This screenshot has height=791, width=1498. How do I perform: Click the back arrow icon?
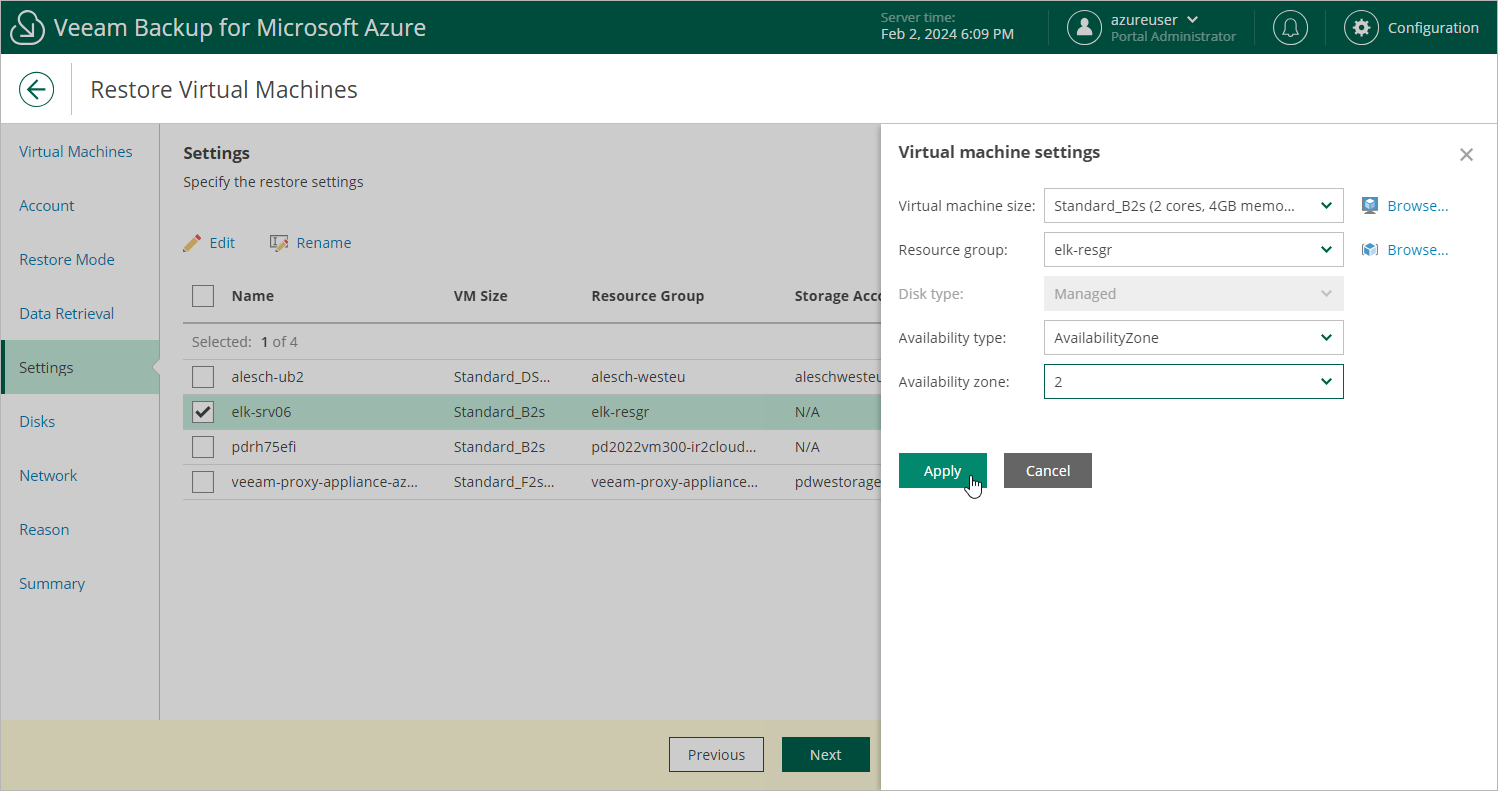pyautogui.click(x=36, y=90)
